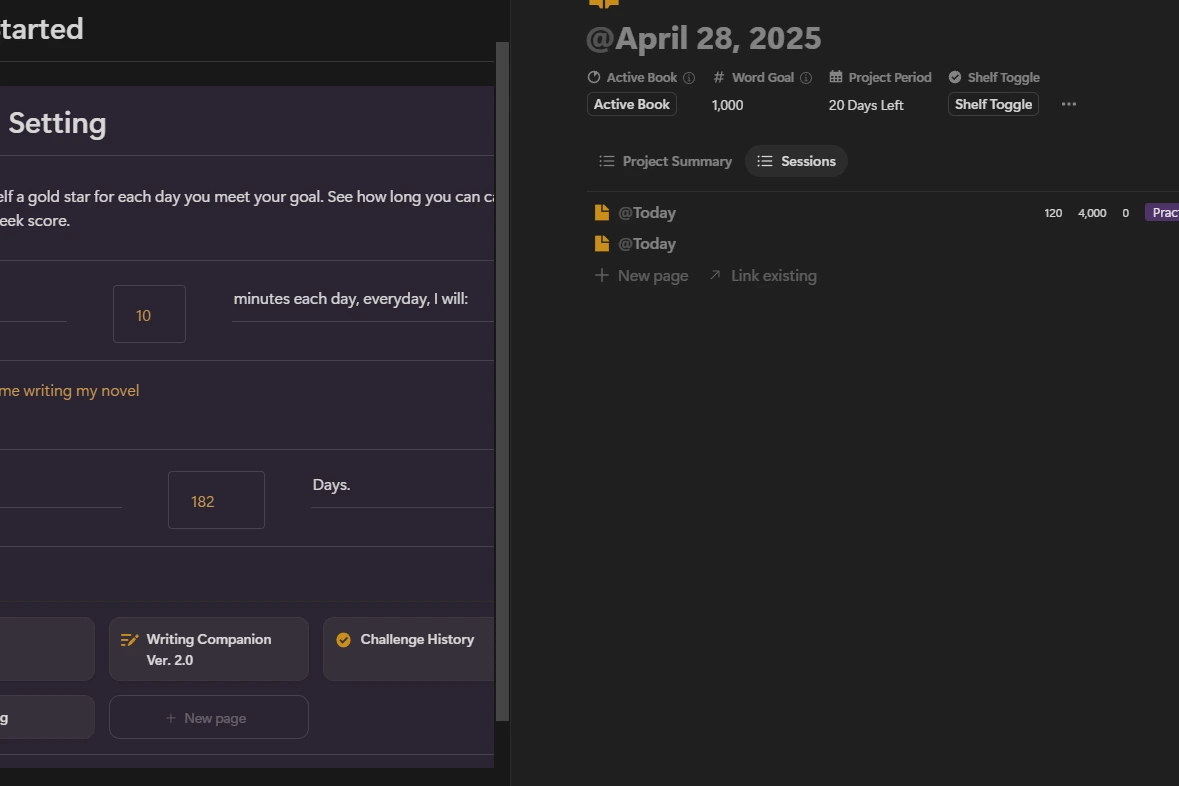Click the hash icon beside Word Goal
Screen dimensions: 1179x786
(719, 78)
